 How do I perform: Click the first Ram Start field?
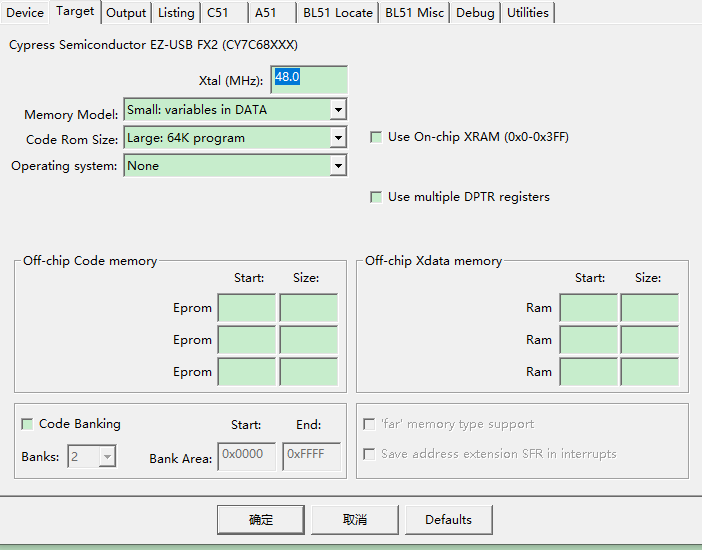point(589,308)
